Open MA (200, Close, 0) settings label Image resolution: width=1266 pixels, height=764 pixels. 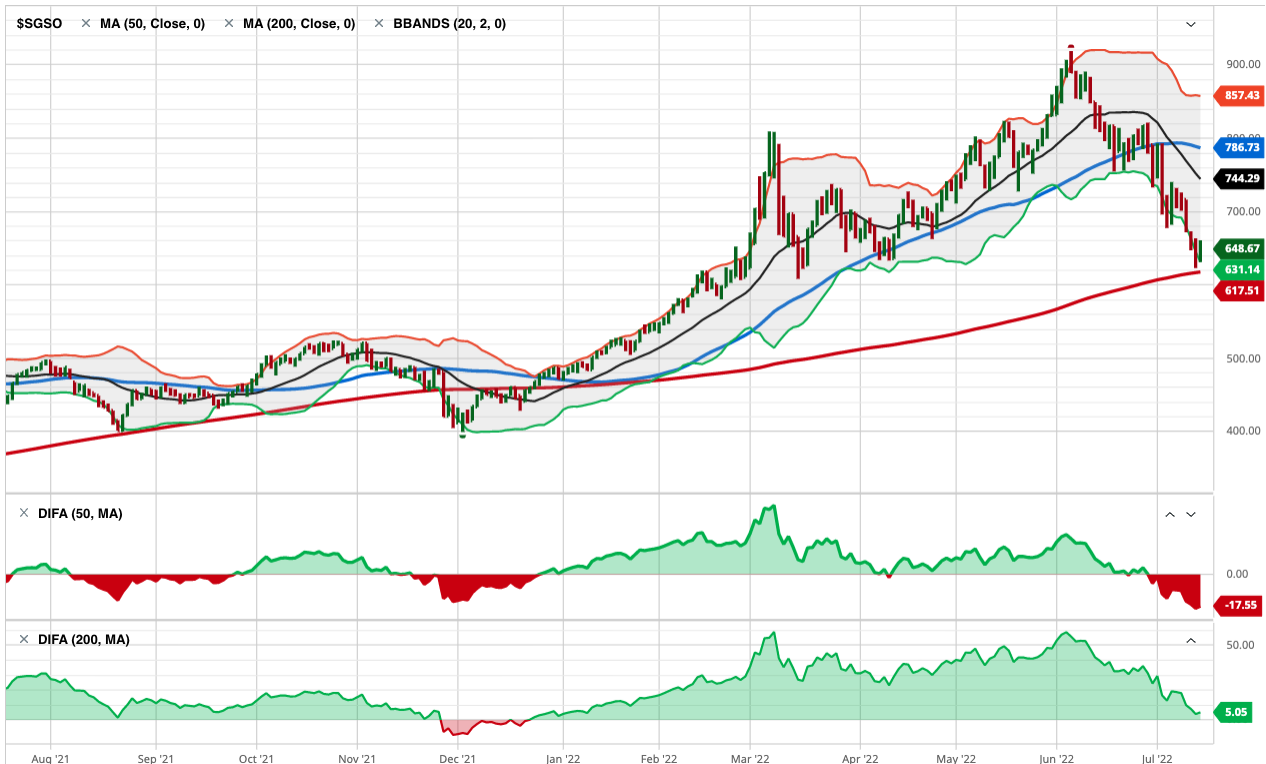coord(299,23)
